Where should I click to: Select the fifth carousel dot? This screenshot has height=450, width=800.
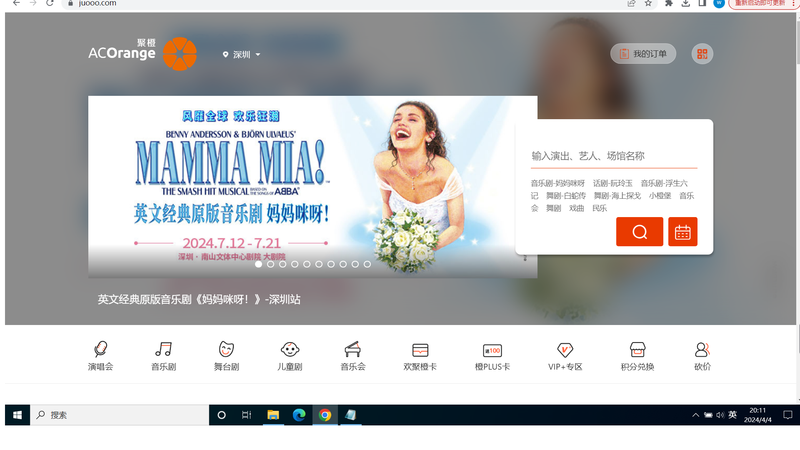pyautogui.click(x=307, y=264)
